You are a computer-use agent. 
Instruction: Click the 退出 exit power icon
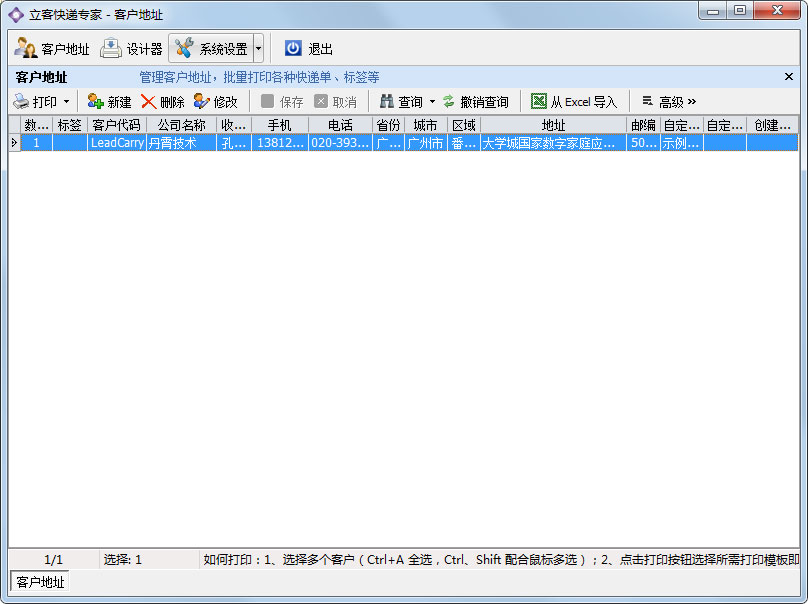click(293, 48)
